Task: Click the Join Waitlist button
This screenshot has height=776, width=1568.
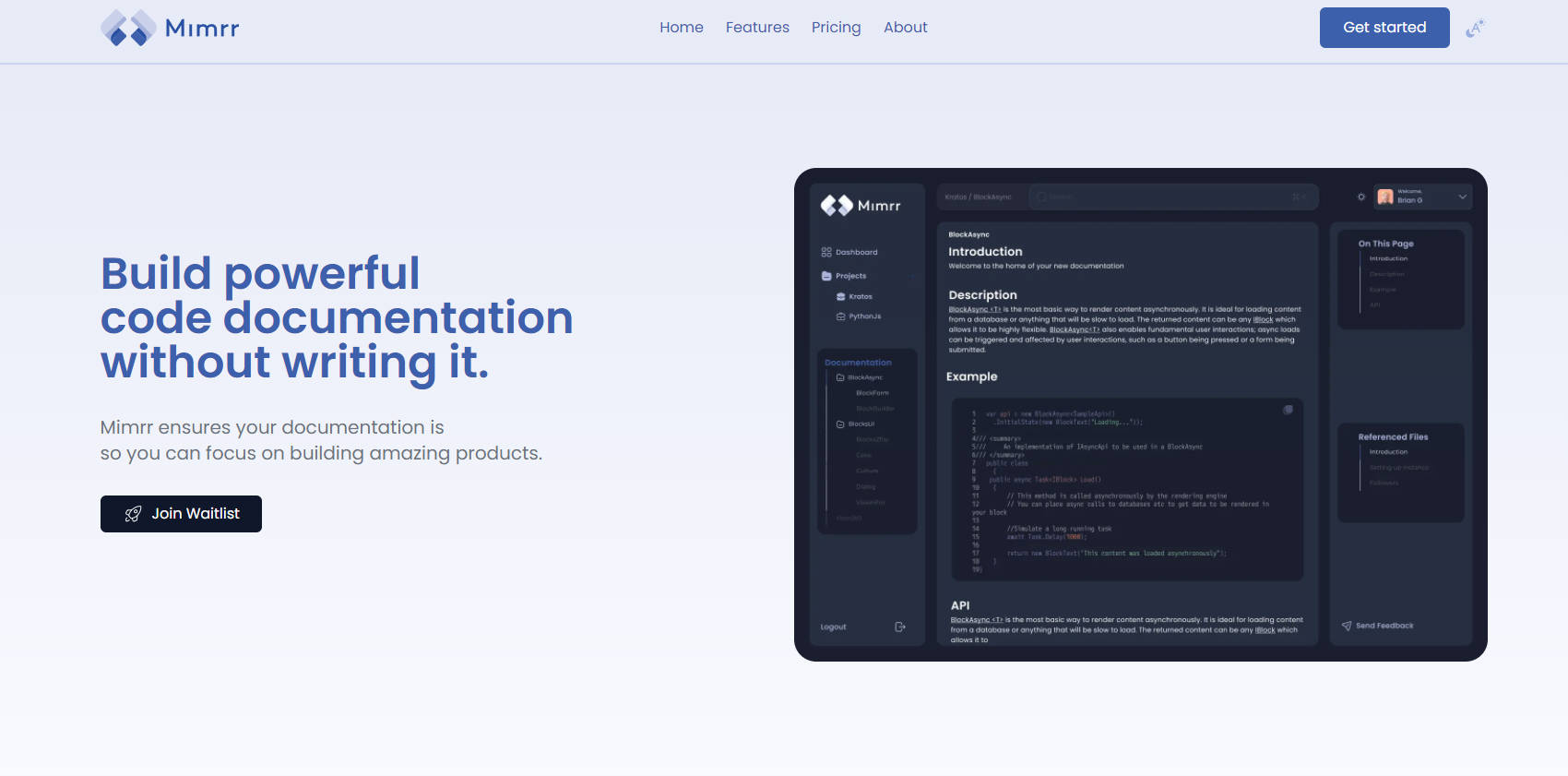Action: point(181,514)
